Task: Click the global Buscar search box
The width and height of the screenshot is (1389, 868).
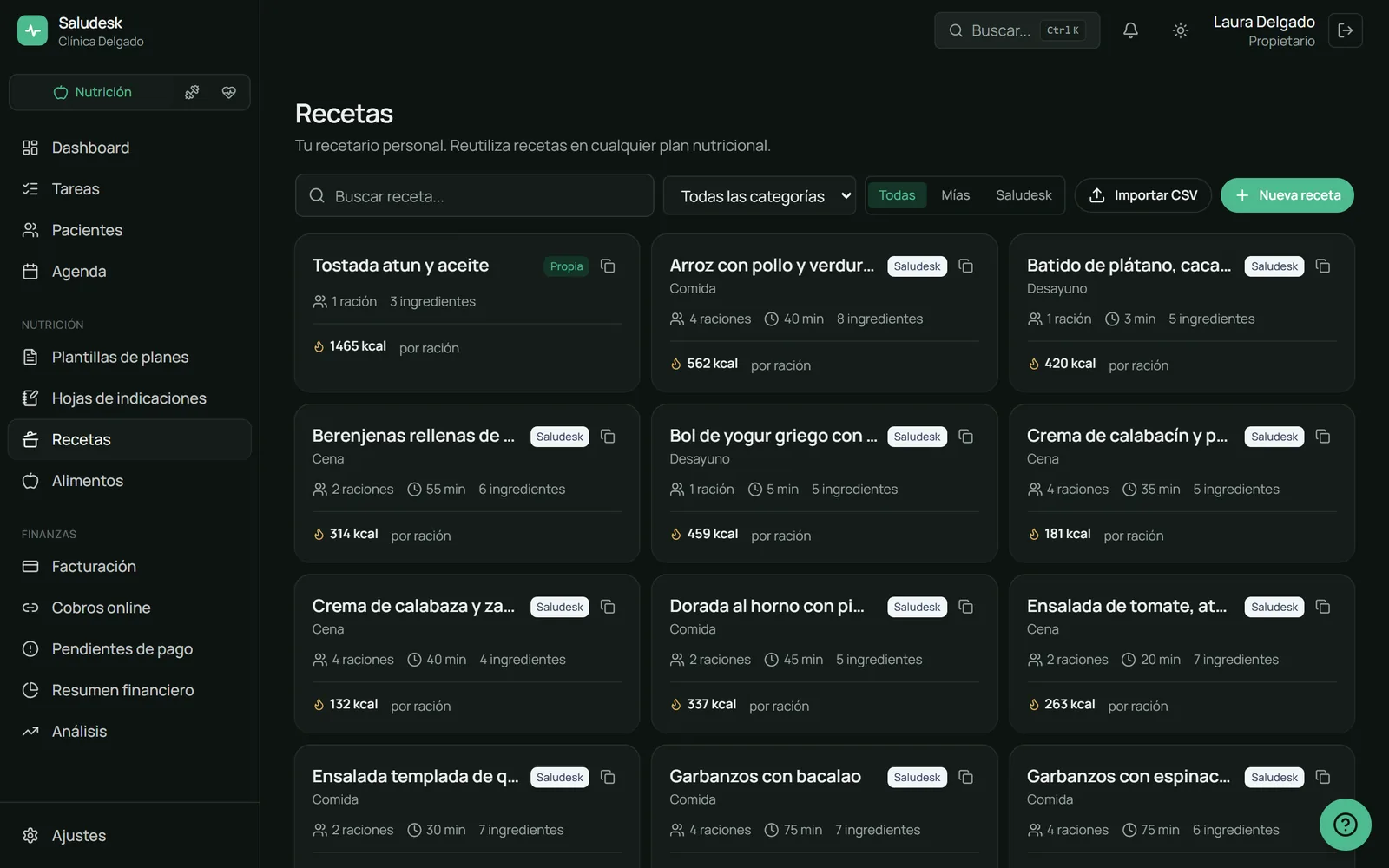Action: tap(1017, 30)
